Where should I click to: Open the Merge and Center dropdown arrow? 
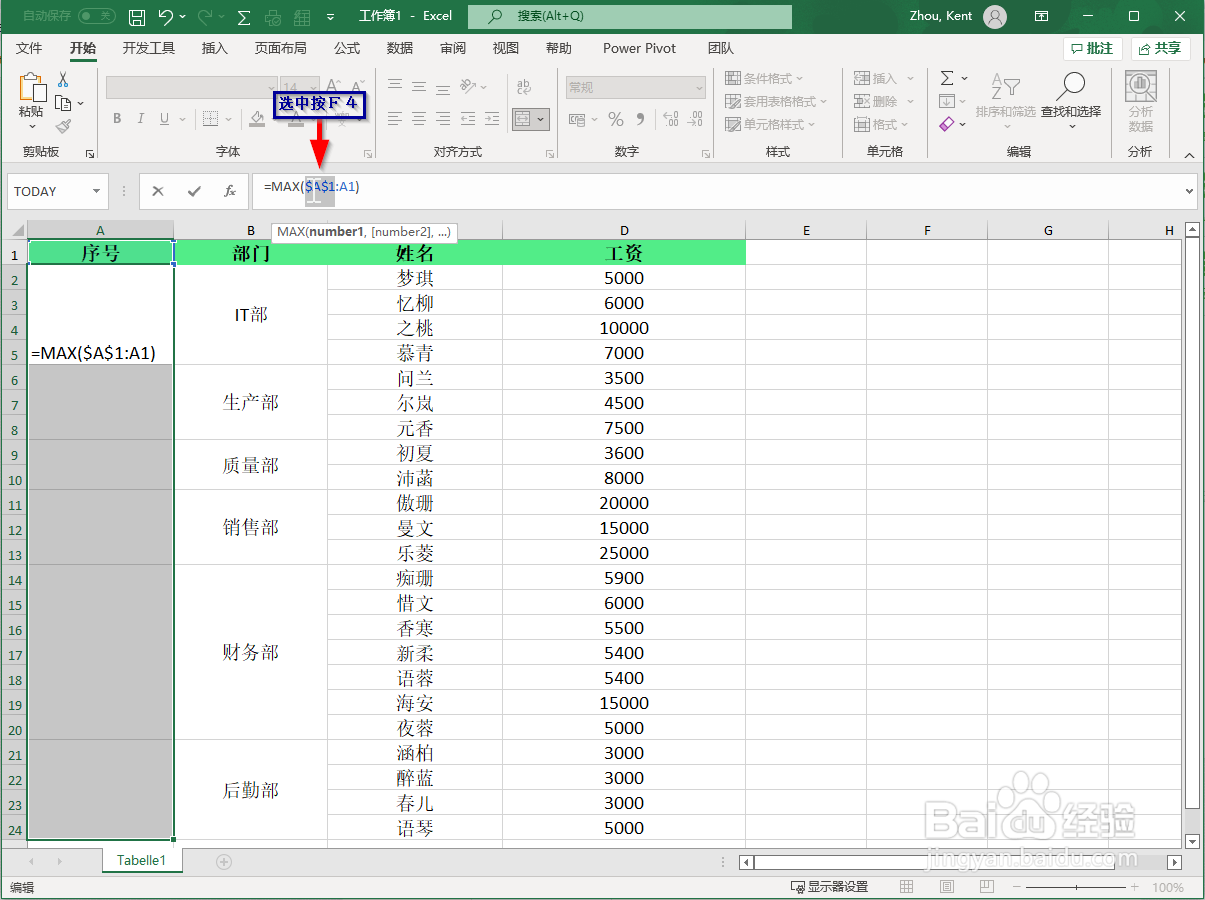point(542,119)
